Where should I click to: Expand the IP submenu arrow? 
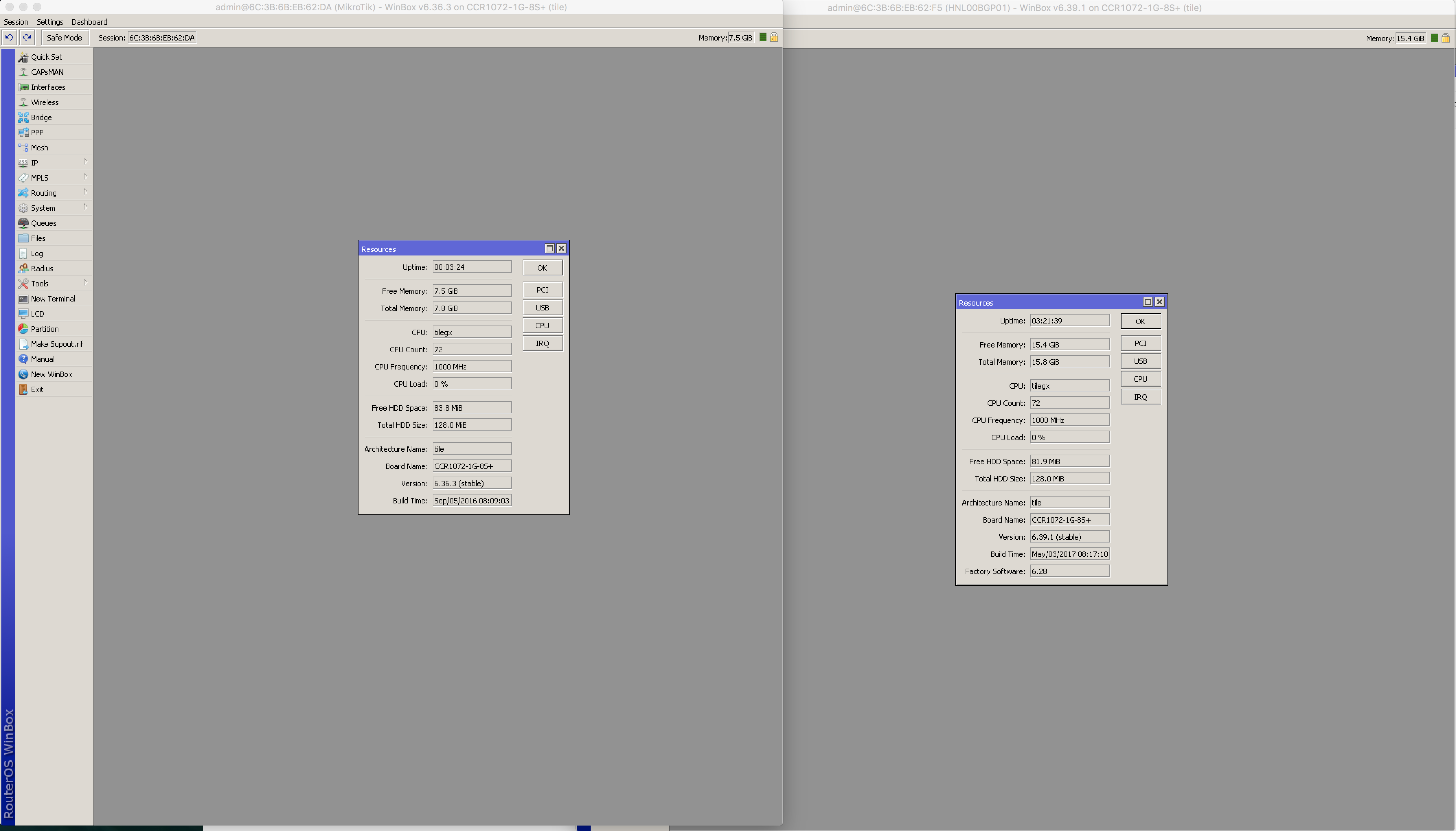(x=85, y=162)
